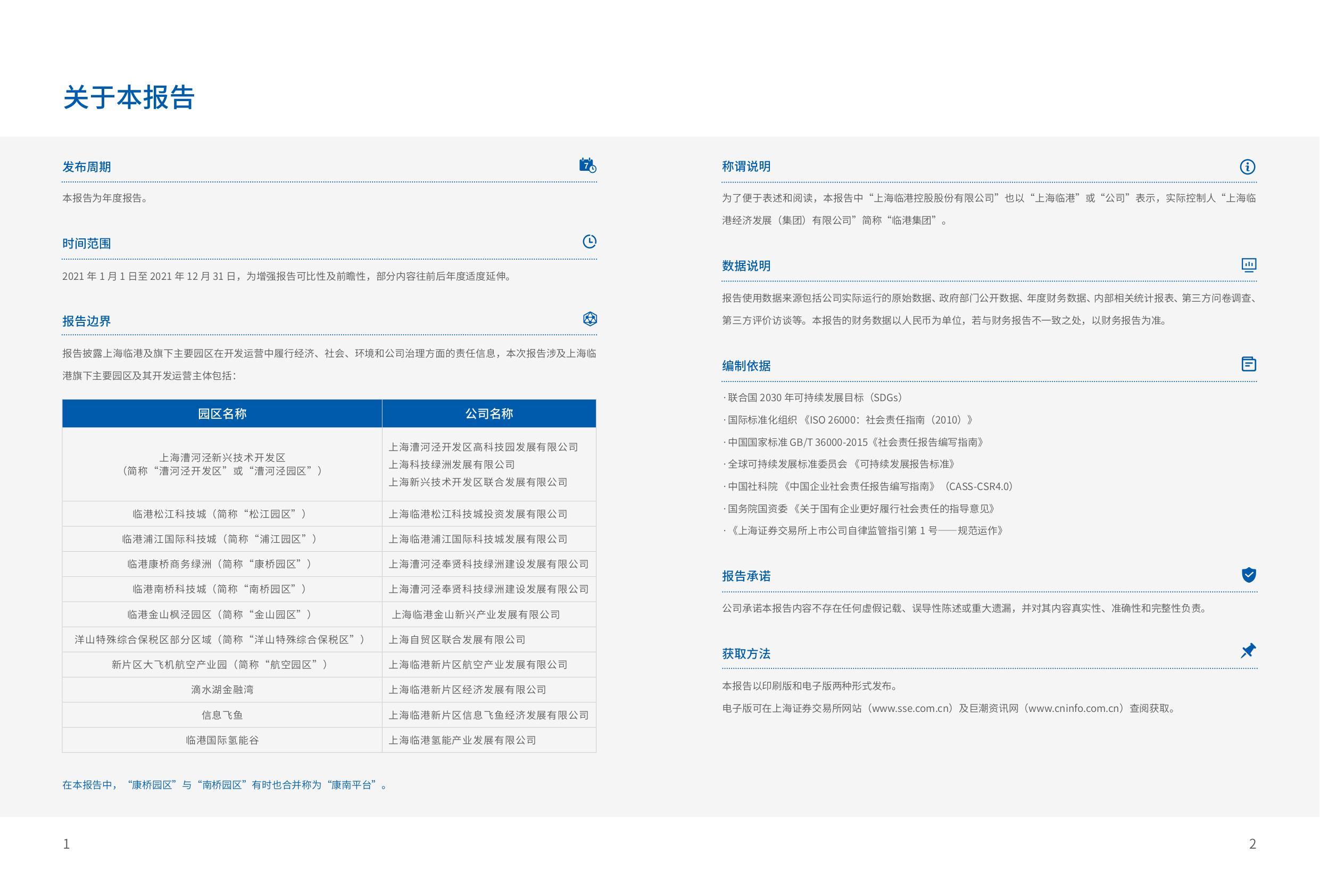
Task: Click the 上海漕河泾新兴技术开发区 table cell
Action: 222,464
